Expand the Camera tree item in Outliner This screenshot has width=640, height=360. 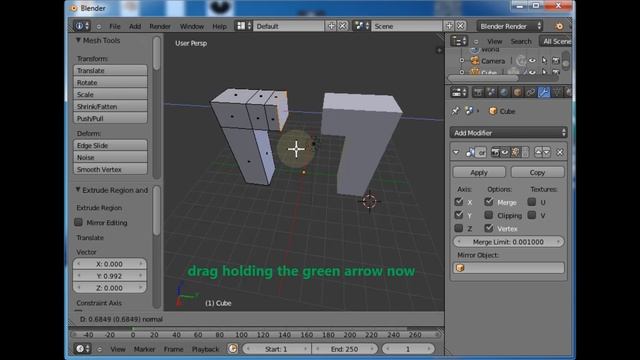click(x=462, y=60)
